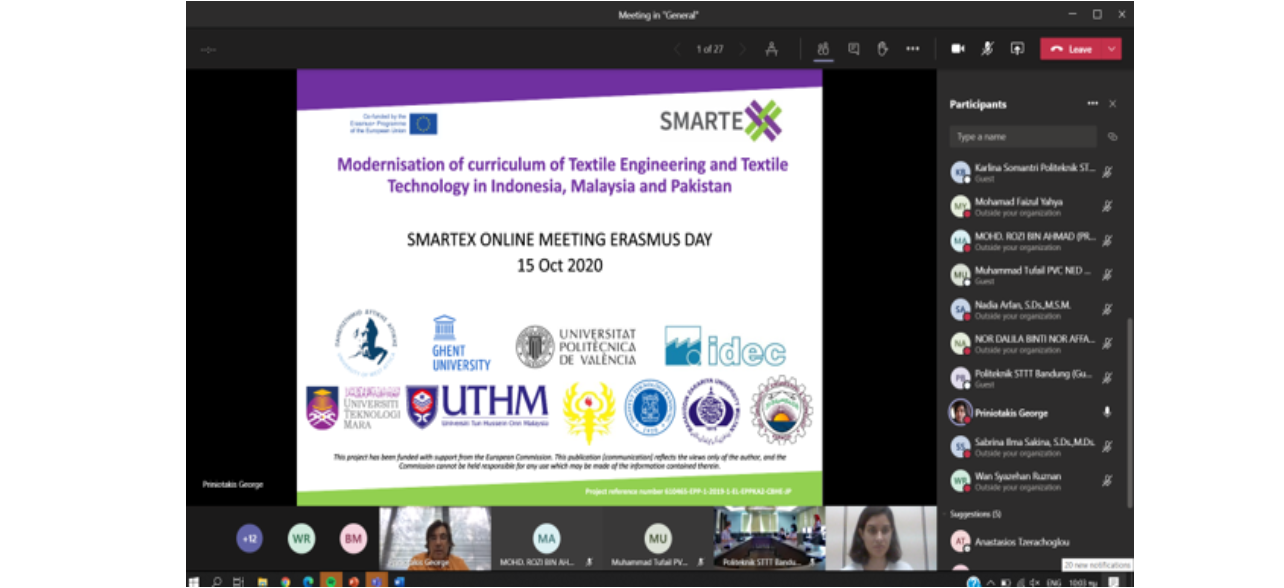This screenshot has width=1284, height=588.
Task: Click the 20 new notifications tooltip
Action: click(1097, 565)
